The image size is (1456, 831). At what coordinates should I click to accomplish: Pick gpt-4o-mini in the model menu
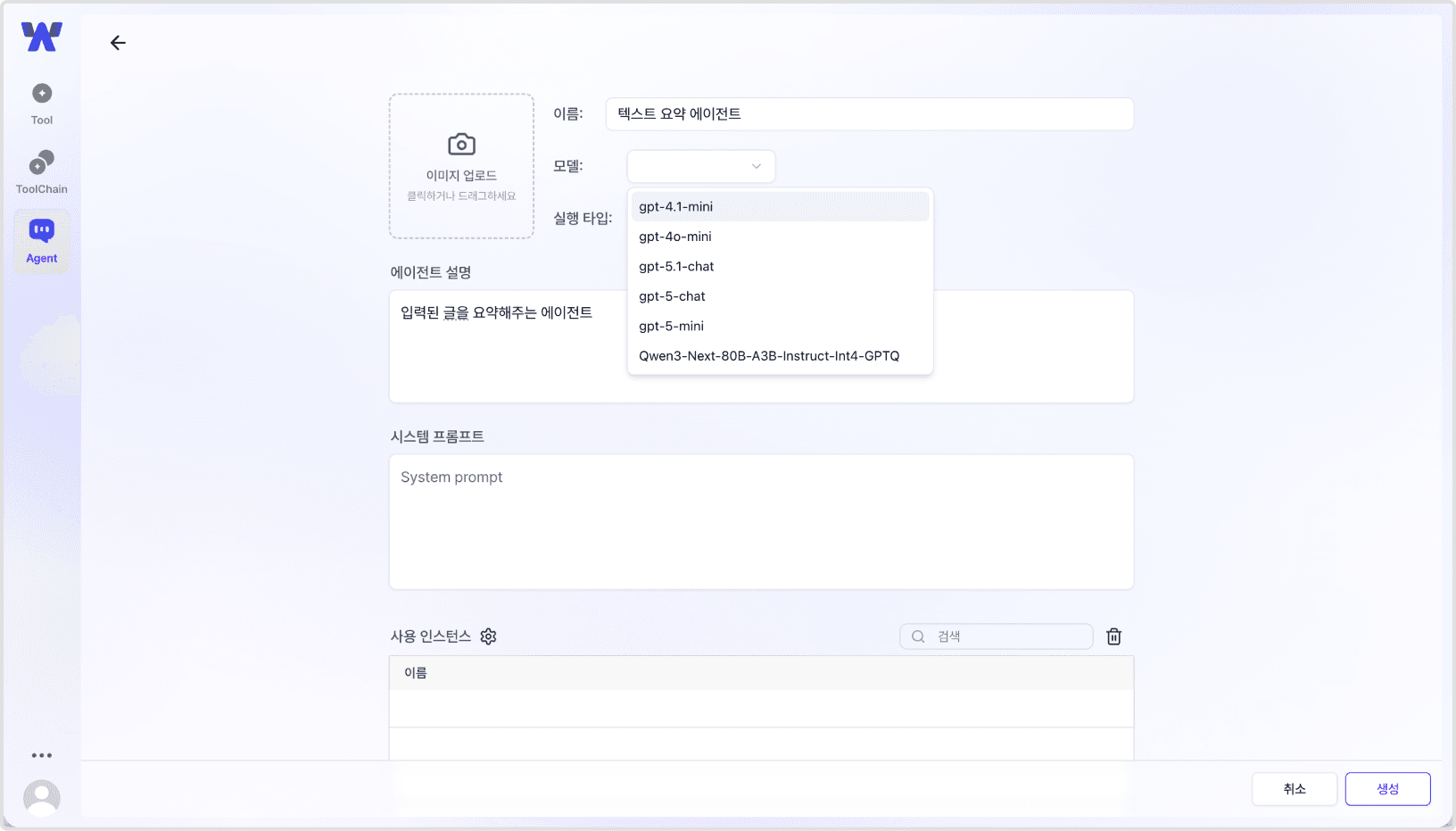point(674,237)
